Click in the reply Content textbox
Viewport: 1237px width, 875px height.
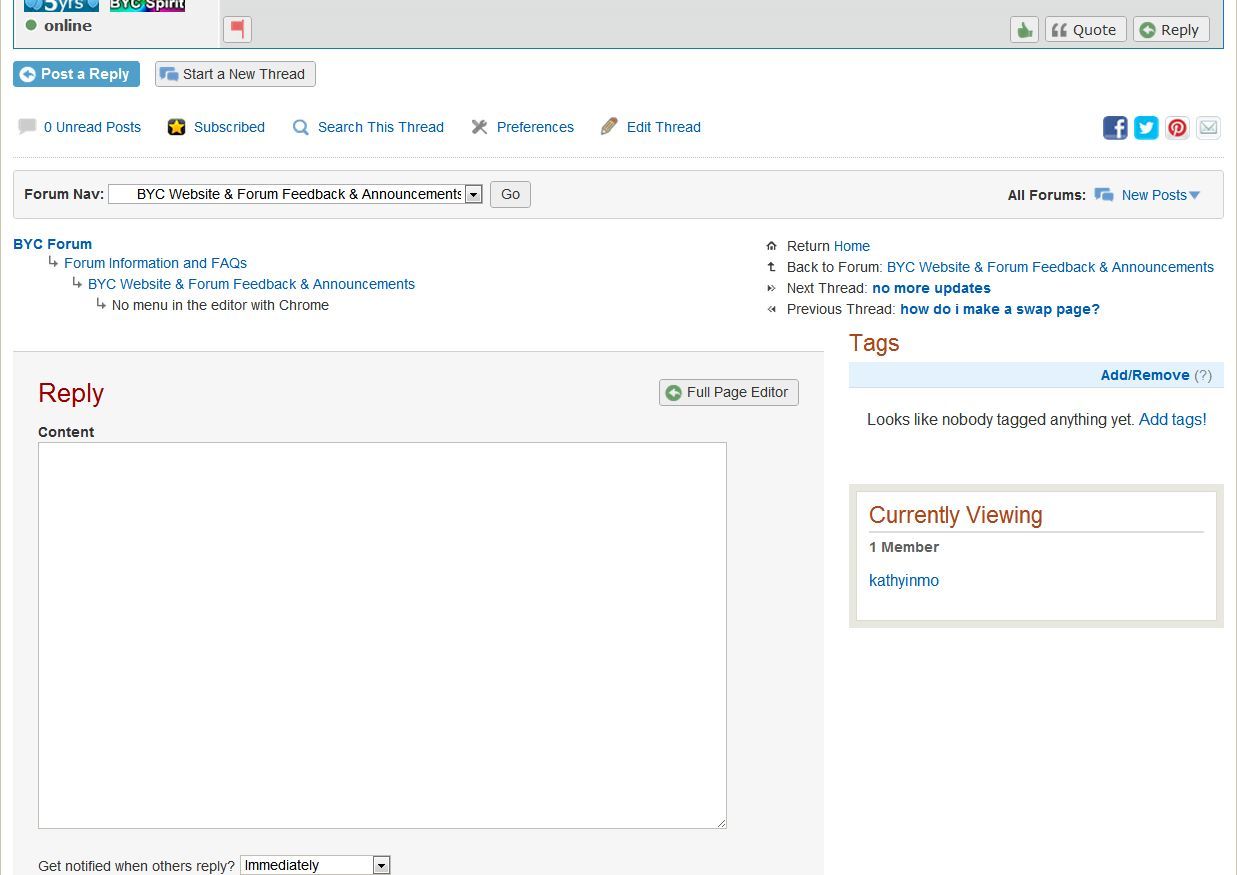[382, 635]
